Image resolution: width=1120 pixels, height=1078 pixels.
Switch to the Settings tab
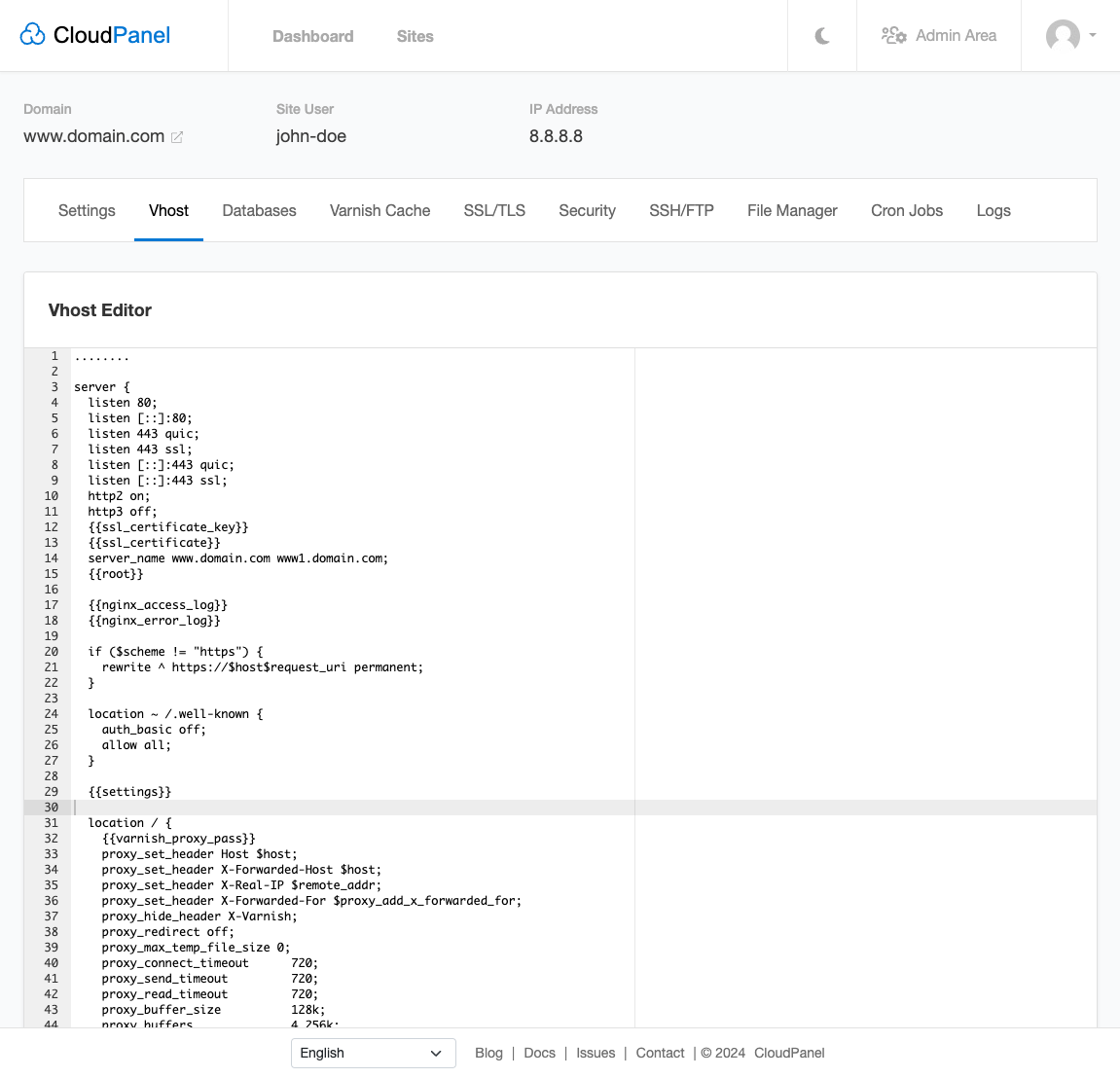click(87, 210)
